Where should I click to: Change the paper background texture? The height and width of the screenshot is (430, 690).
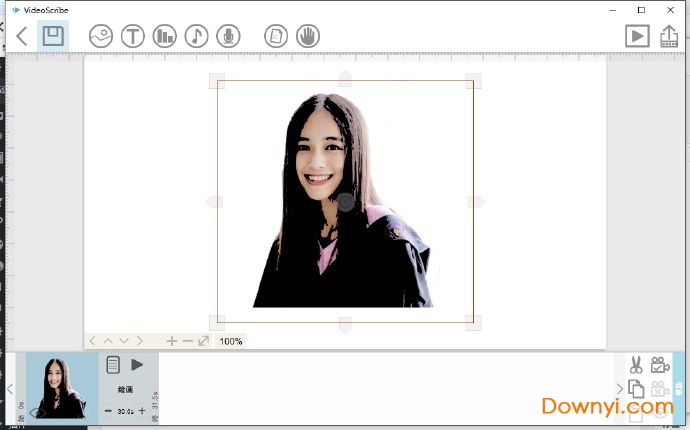276,36
